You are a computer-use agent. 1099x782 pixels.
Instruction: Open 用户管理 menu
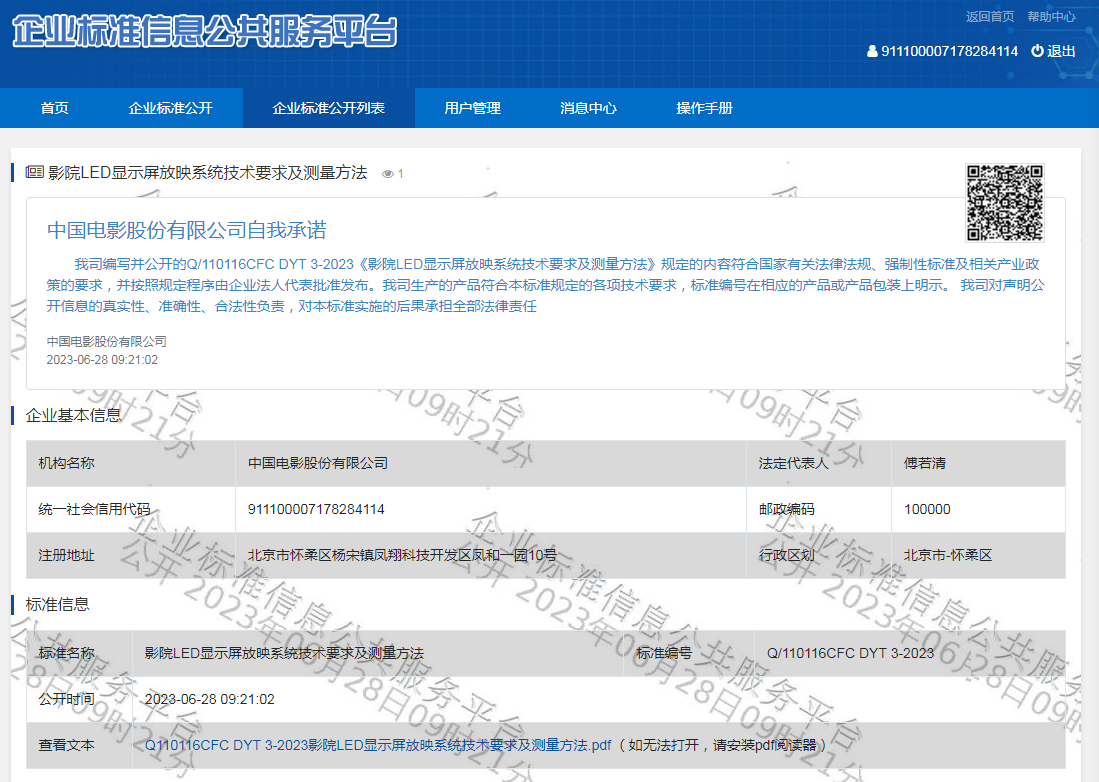(472, 108)
